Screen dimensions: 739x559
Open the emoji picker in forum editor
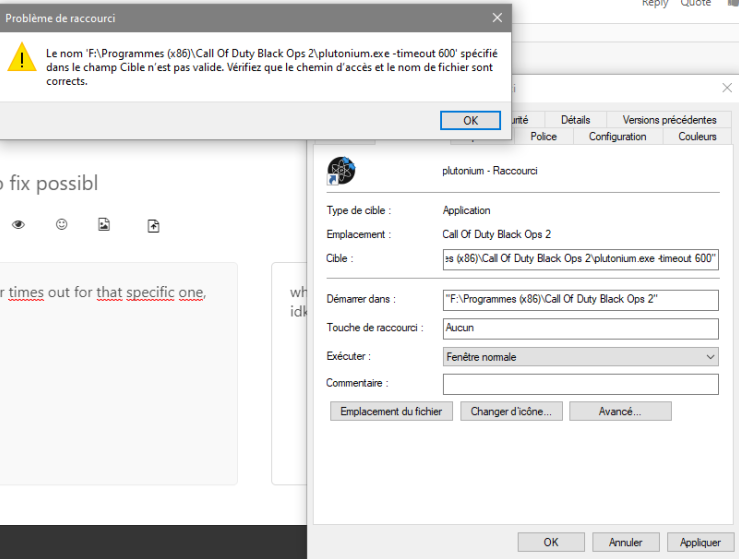(61, 224)
